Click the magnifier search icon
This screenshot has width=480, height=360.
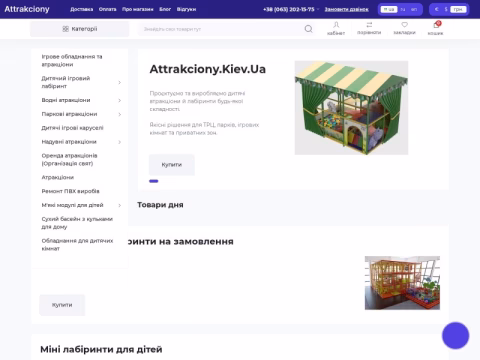coord(309,29)
